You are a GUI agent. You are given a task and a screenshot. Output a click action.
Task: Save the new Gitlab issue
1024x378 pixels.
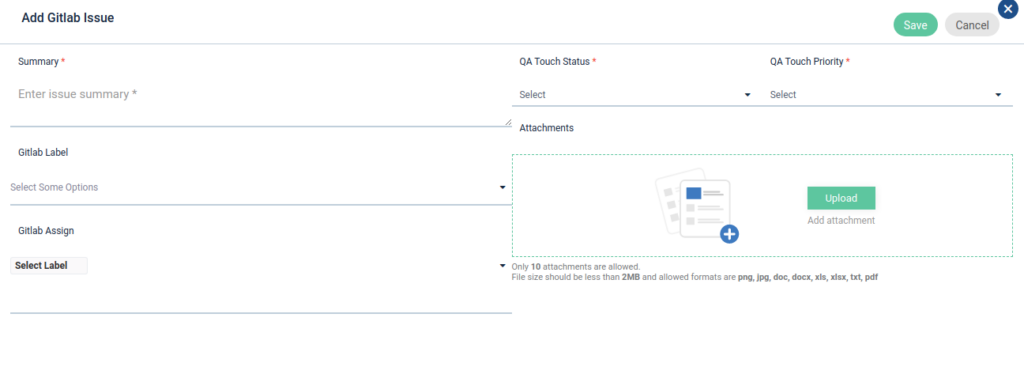click(x=915, y=25)
